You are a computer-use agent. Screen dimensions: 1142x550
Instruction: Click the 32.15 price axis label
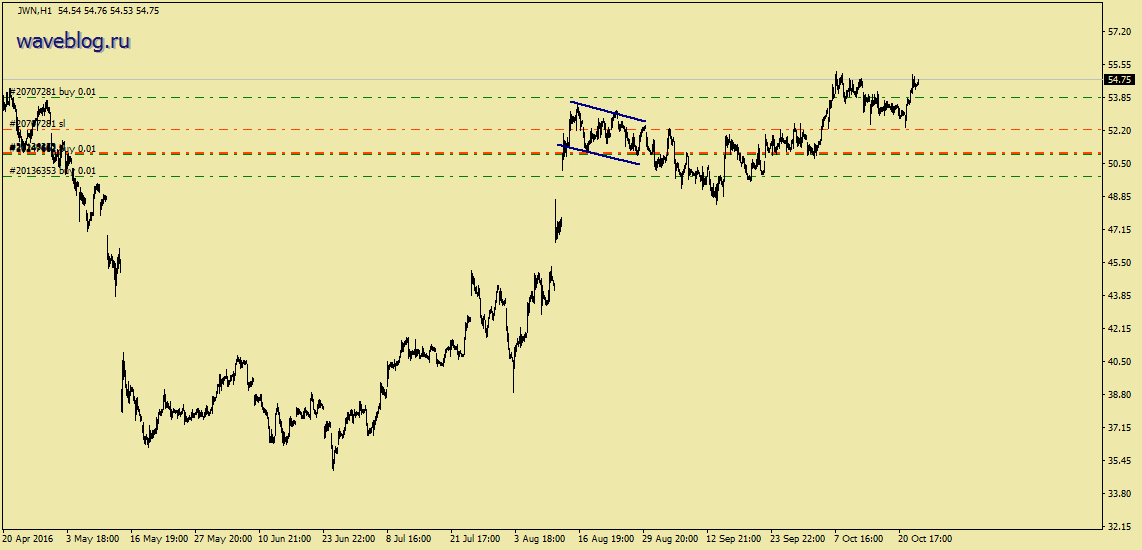click(x=1118, y=527)
